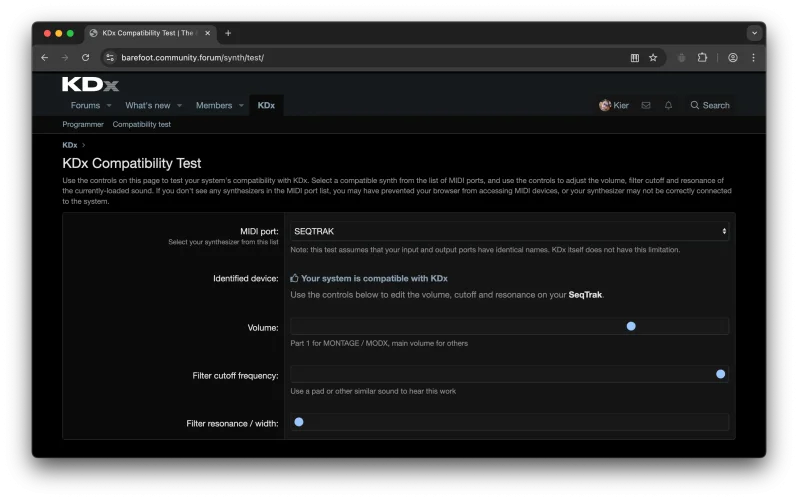The height and width of the screenshot is (500, 798).
Task: Open the Forums nav item
Action: click(x=85, y=105)
